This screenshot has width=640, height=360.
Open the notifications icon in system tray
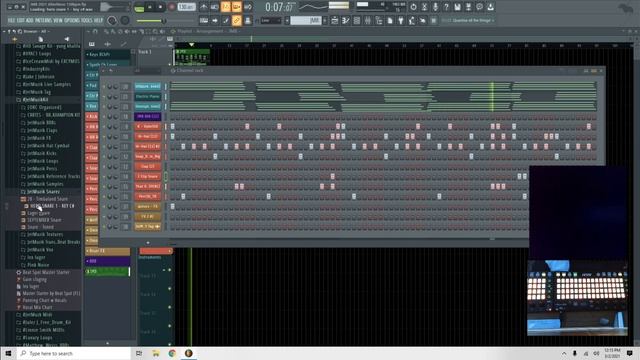coord(630,353)
